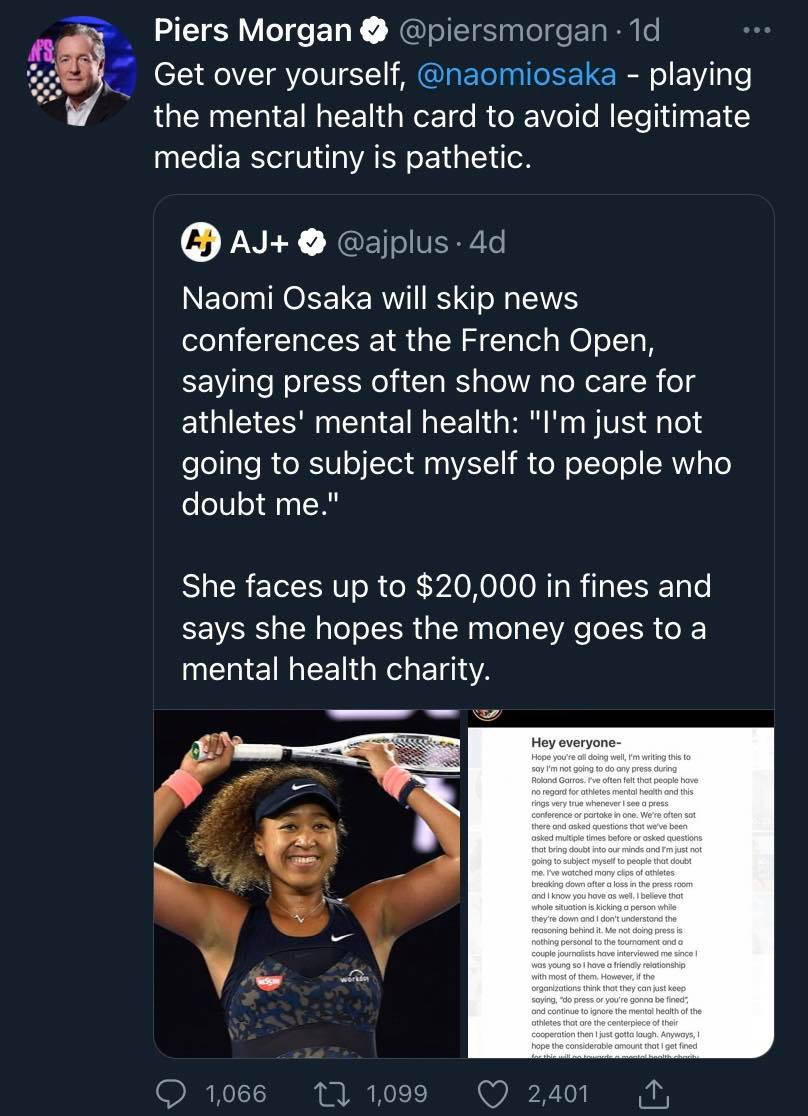Click the Piers Morgan display name
The image size is (808, 1116).
pyautogui.click(x=253, y=31)
